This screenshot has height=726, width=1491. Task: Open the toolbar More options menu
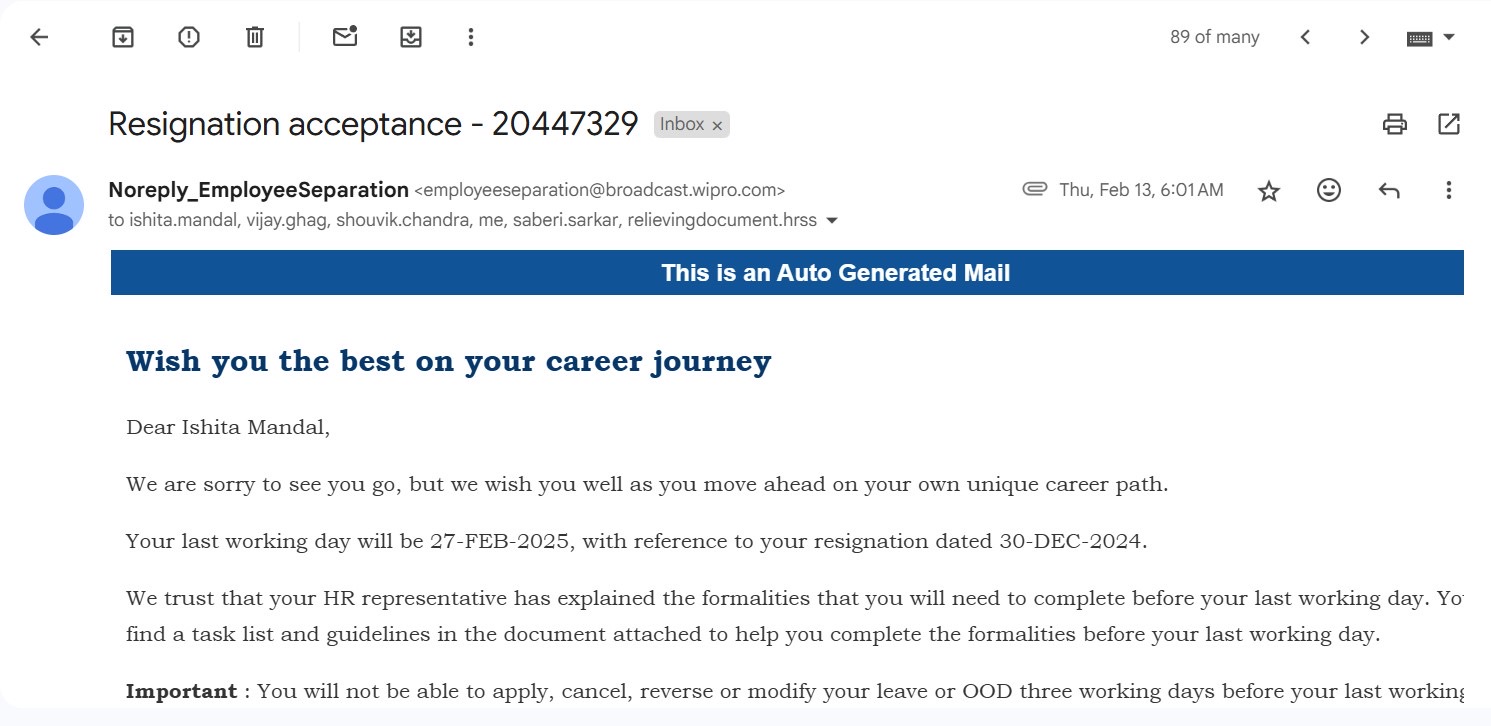471,37
